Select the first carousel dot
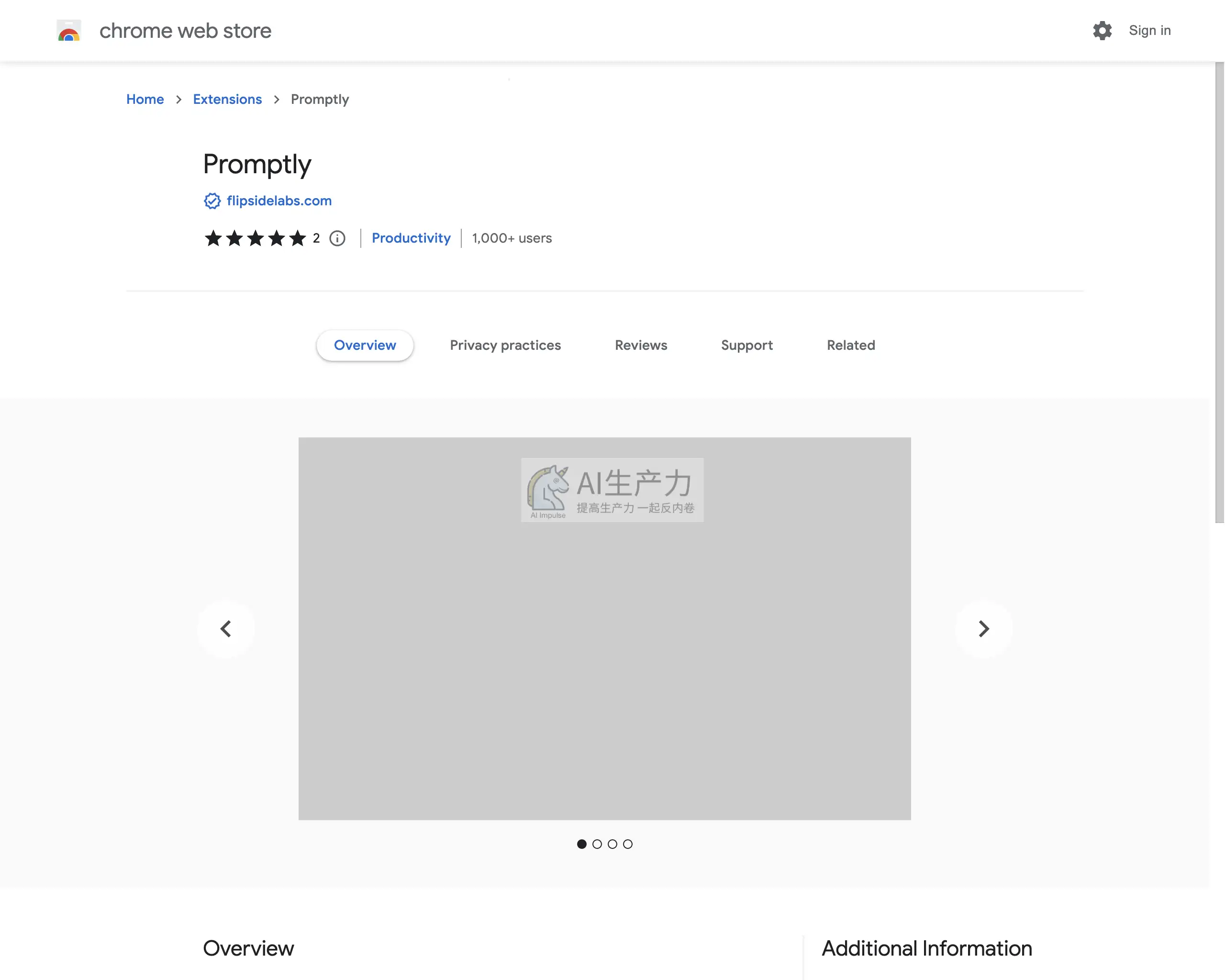The width and height of the screenshot is (1225, 980). point(581,844)
